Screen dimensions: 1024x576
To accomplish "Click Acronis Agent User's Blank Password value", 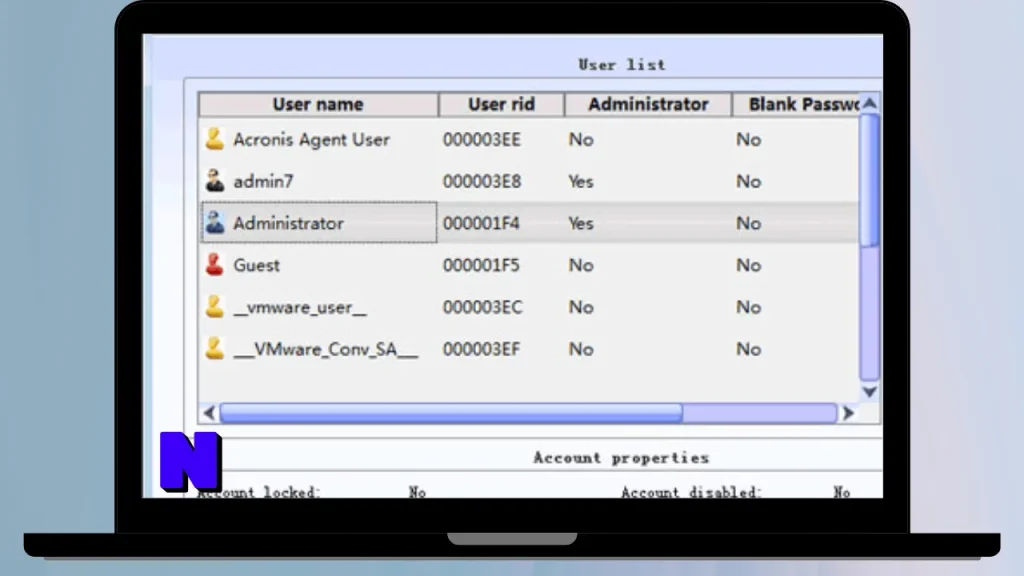I will tap(748, 140).
